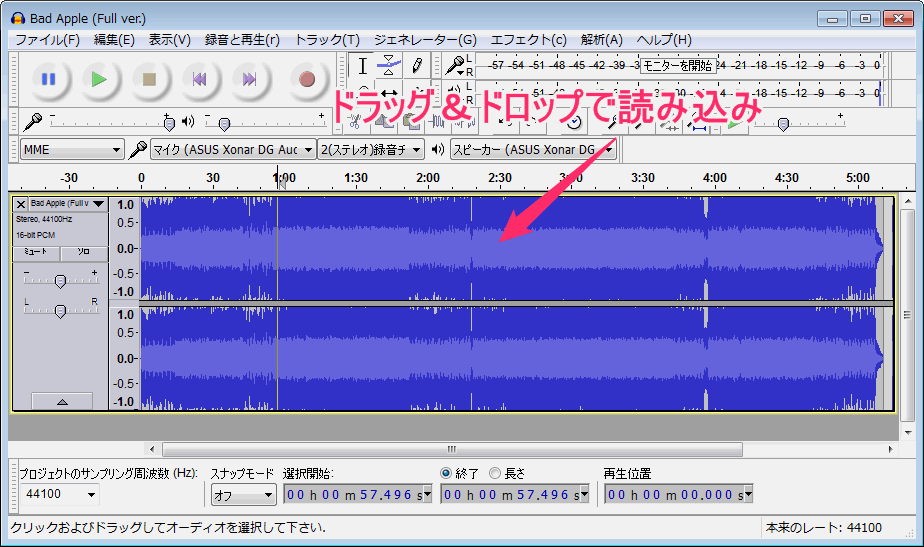Skip to start of the track
The height and width of the screenshot is (547, 924).
pos(199,79)
